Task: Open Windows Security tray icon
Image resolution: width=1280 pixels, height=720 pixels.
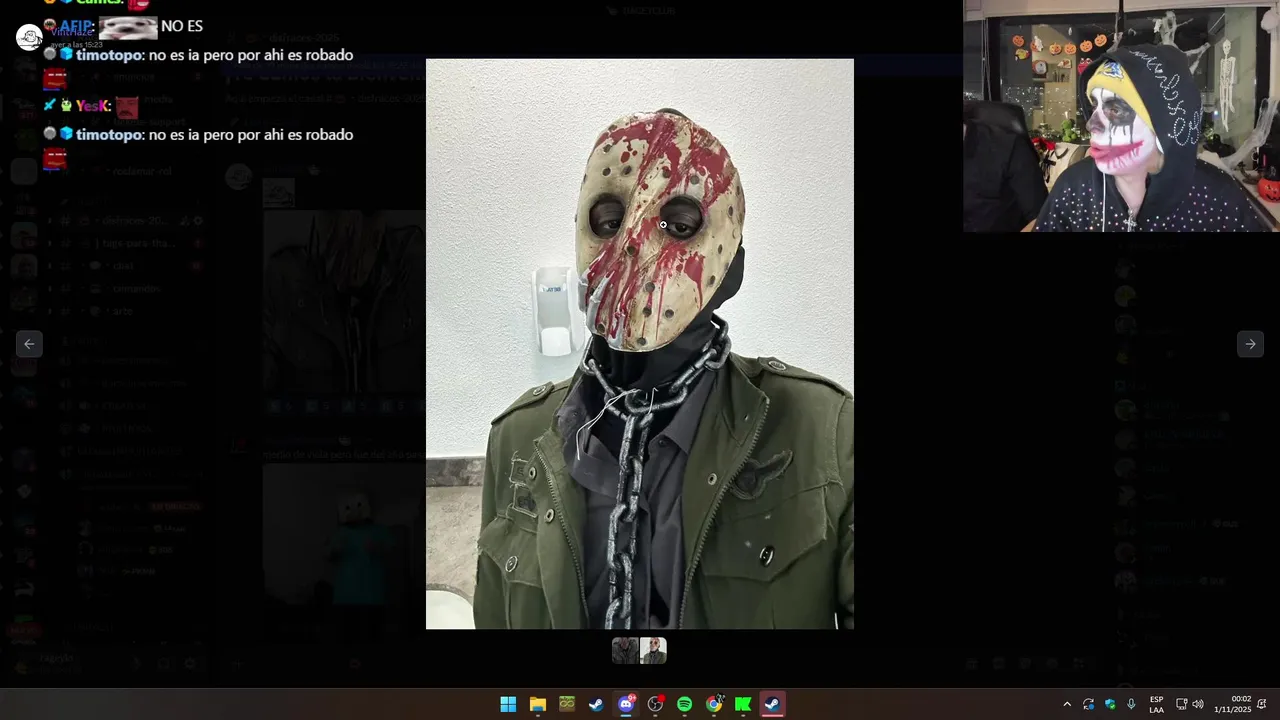Action: [x=1110, y=704]
